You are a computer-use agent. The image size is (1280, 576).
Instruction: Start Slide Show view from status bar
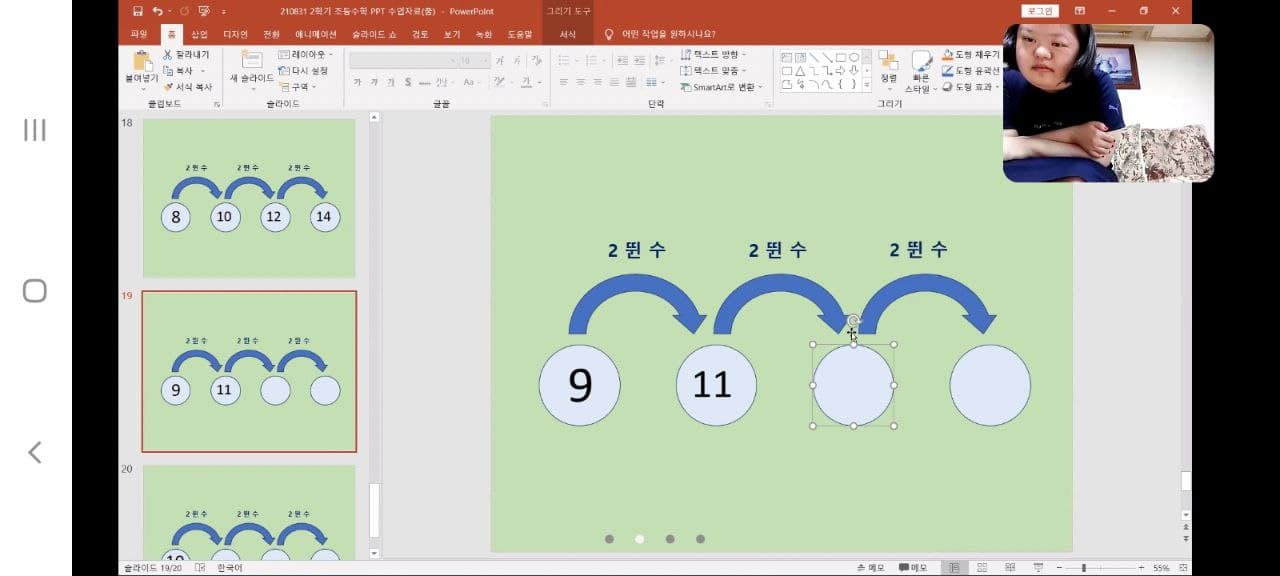click(1037, 567)
